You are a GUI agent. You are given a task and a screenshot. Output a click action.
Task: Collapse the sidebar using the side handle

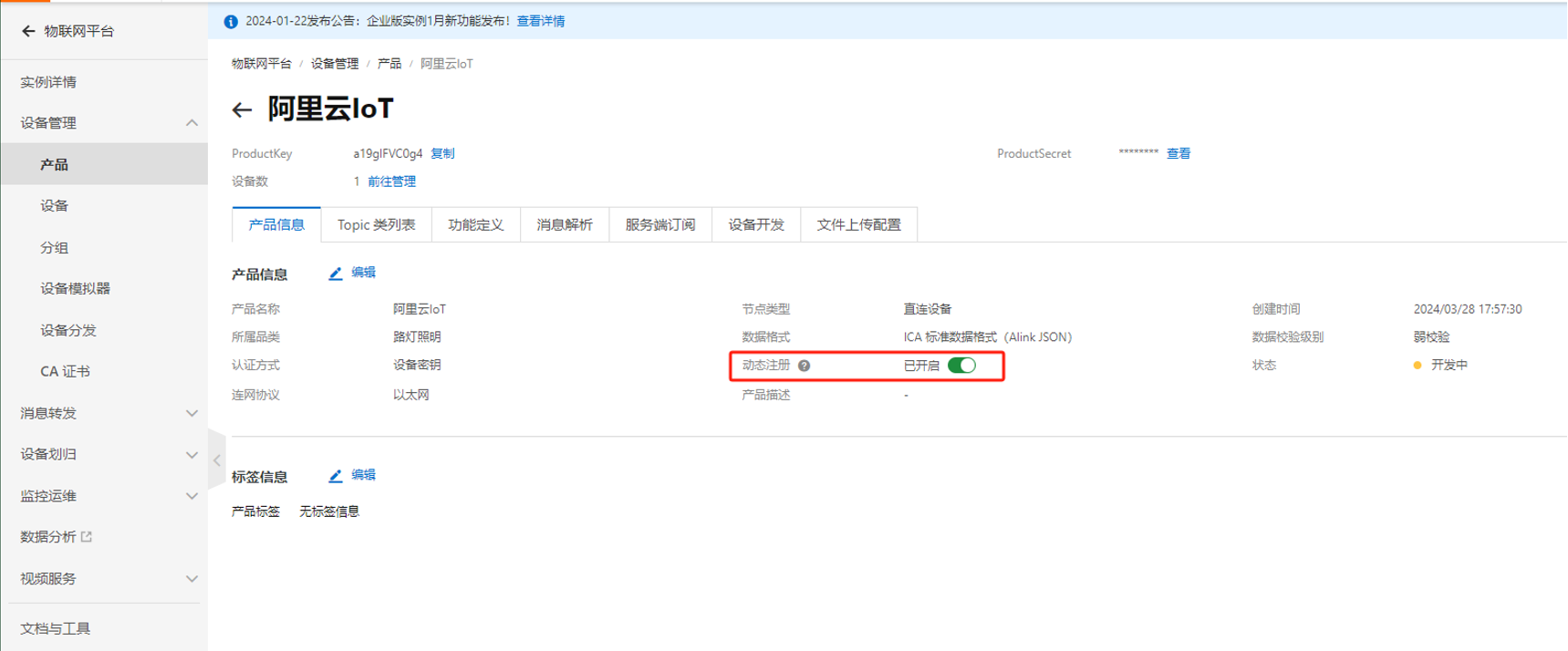217,460
